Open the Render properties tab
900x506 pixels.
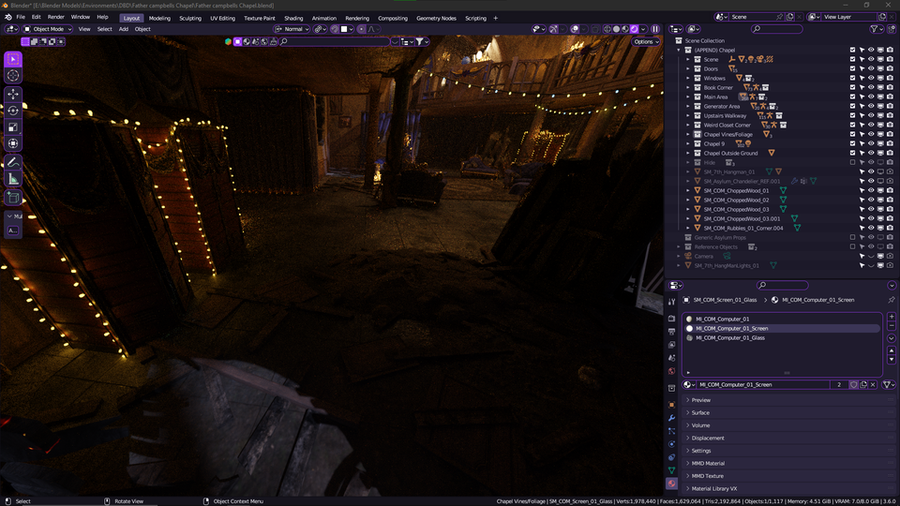click(x=672, y=318)
